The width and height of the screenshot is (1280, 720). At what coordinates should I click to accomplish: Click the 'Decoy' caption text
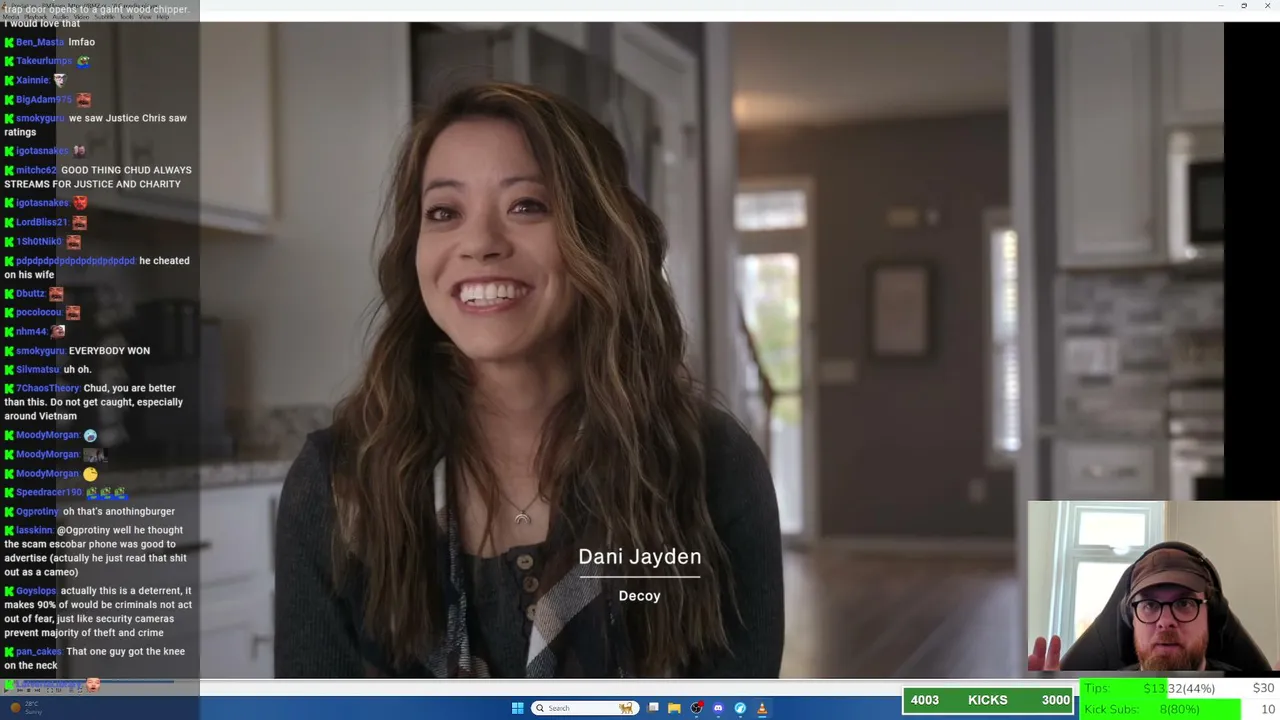640,596
